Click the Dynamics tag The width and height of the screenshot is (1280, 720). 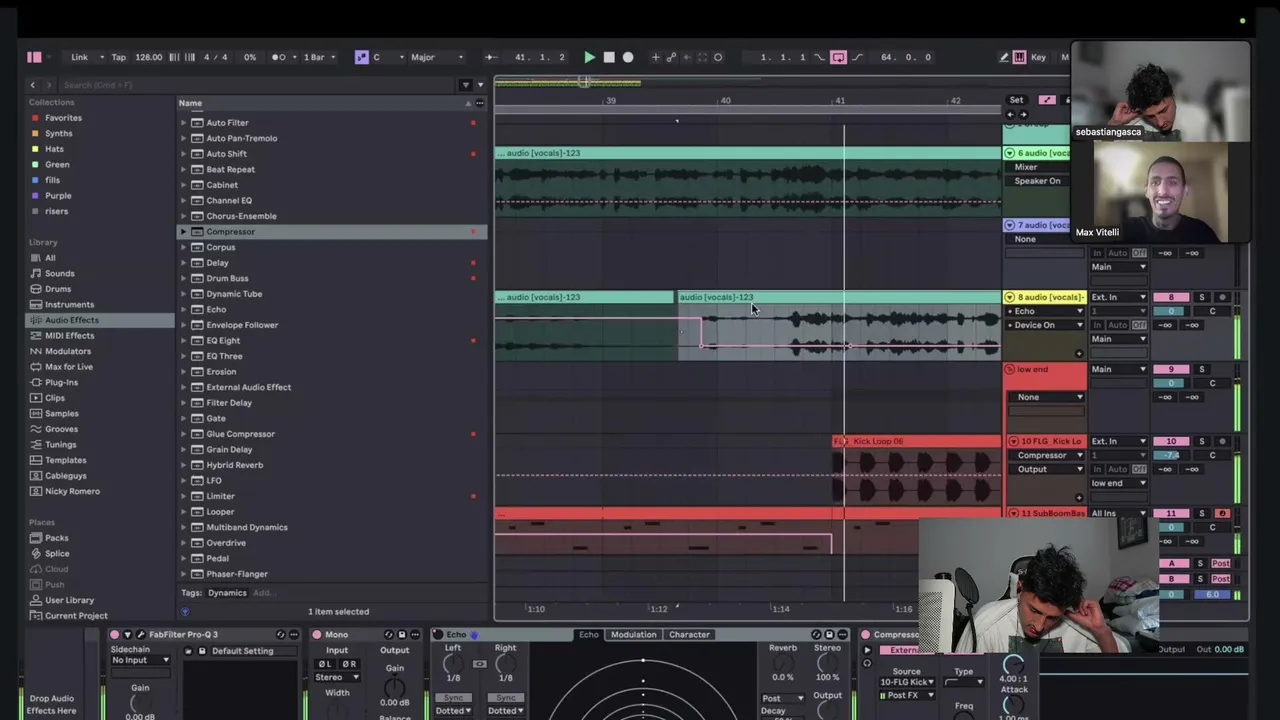coord(227,593)
